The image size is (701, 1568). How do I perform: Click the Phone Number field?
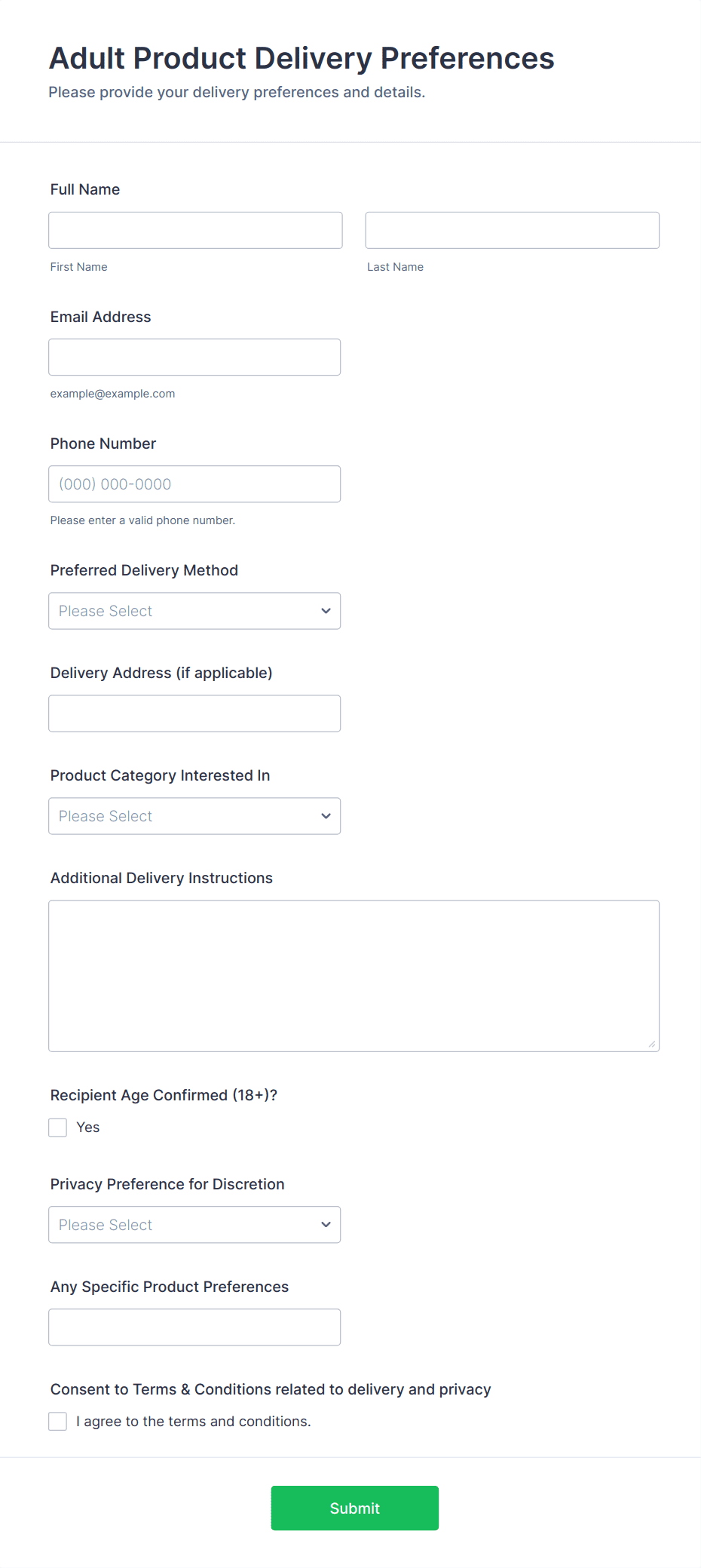(x=194, y=483)
